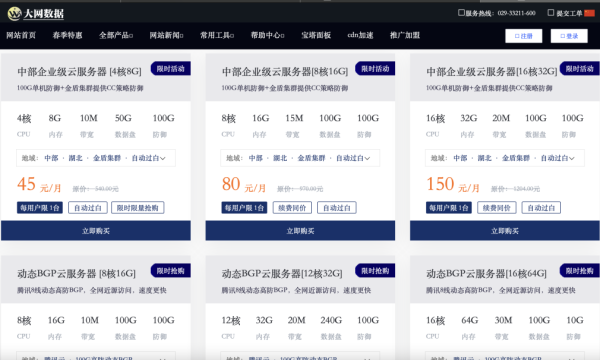Viewport: 600px width, 360px height.
Task: Click the 提交工单 ticket icon
Action: 551,13
